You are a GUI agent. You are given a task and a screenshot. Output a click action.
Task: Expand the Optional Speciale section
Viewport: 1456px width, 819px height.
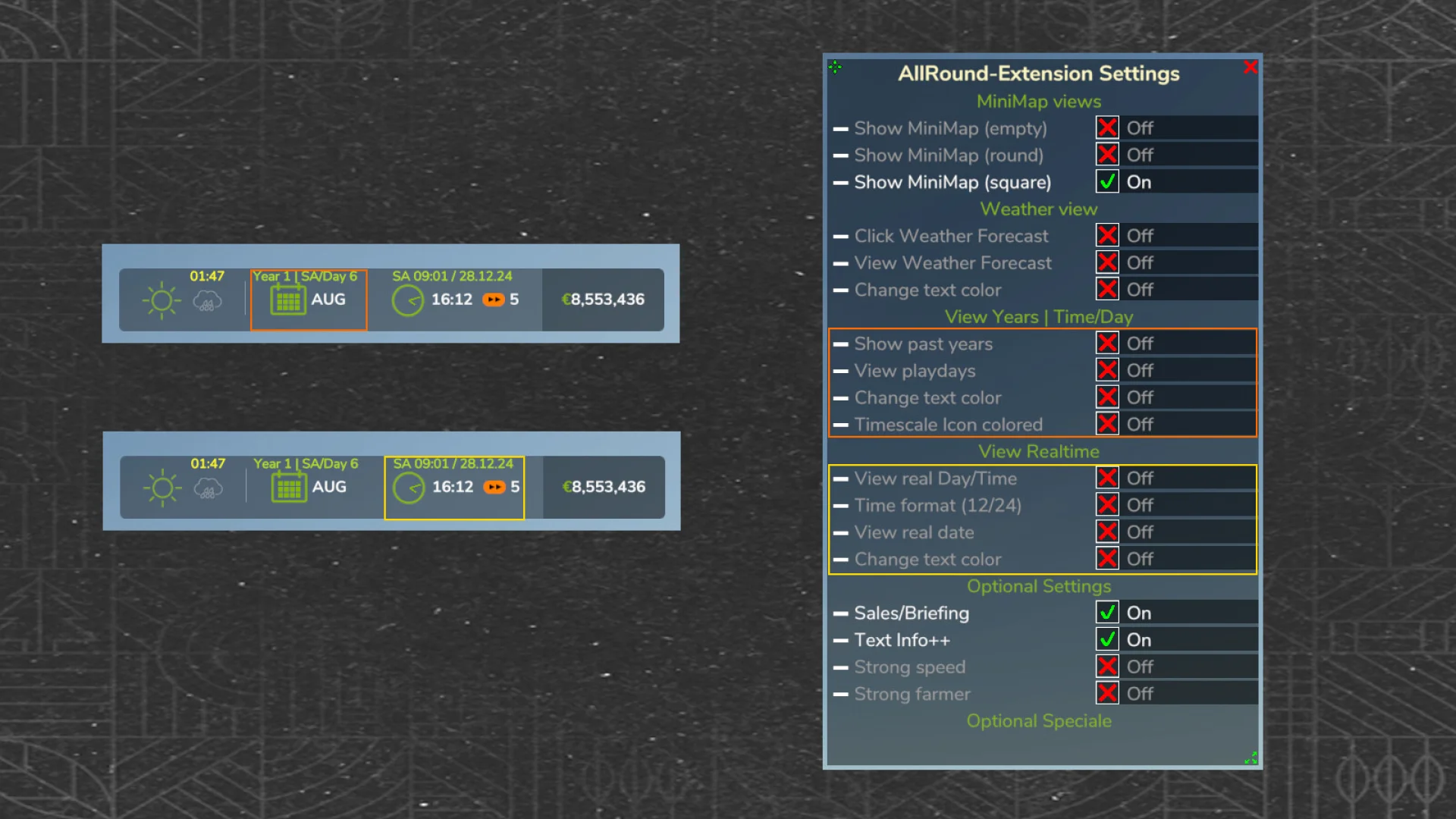point(1038,721)
